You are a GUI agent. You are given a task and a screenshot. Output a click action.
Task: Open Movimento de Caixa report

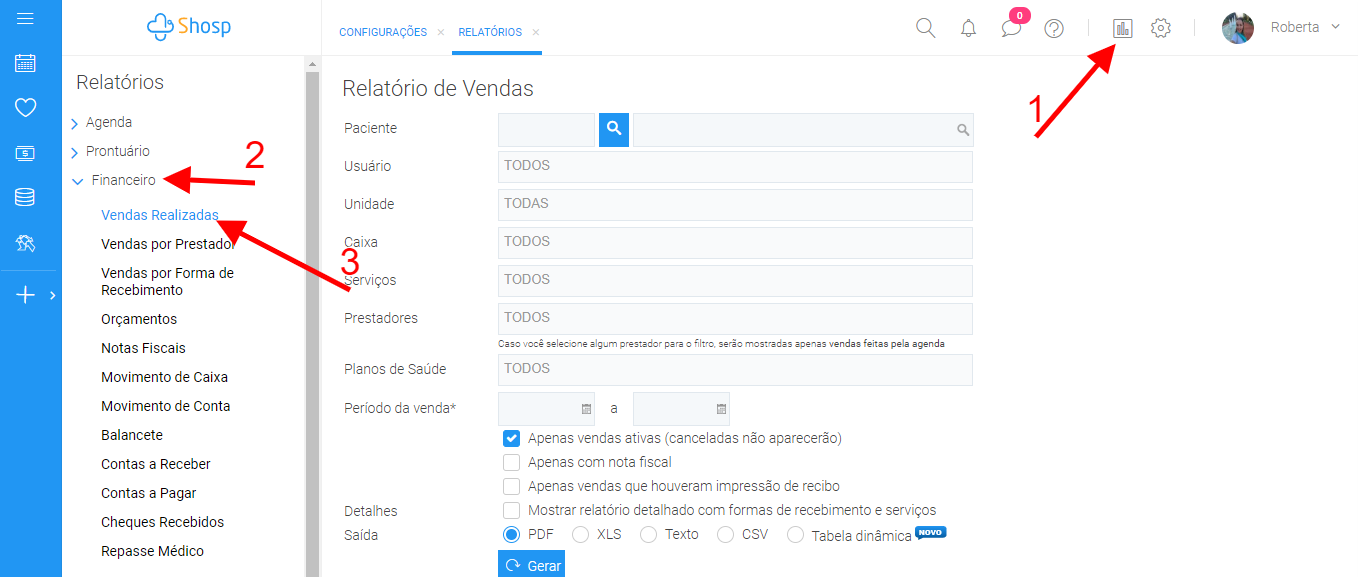pyautogui.click(x=164, y=377)
